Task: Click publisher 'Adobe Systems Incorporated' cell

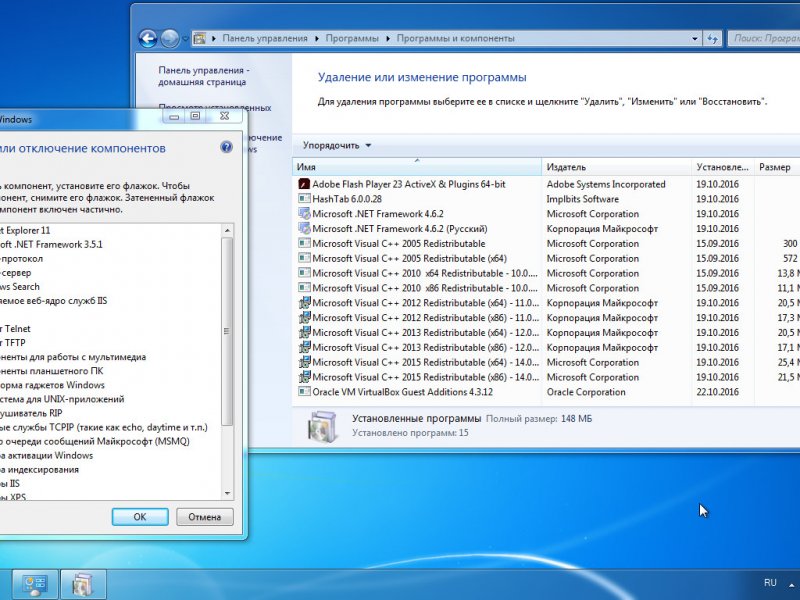Action: point(606,184)
